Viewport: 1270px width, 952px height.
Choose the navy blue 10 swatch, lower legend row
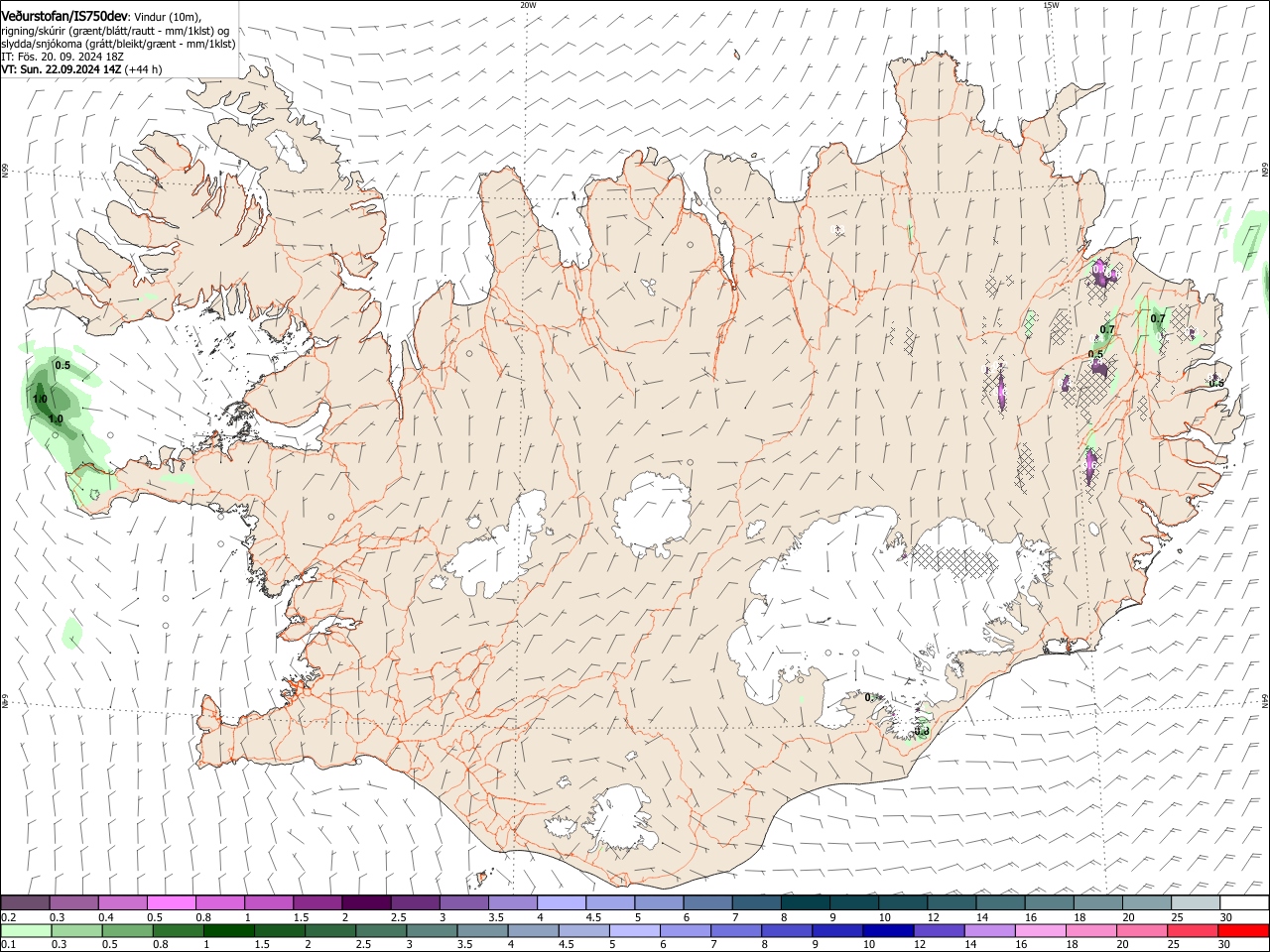click(888, 930)
